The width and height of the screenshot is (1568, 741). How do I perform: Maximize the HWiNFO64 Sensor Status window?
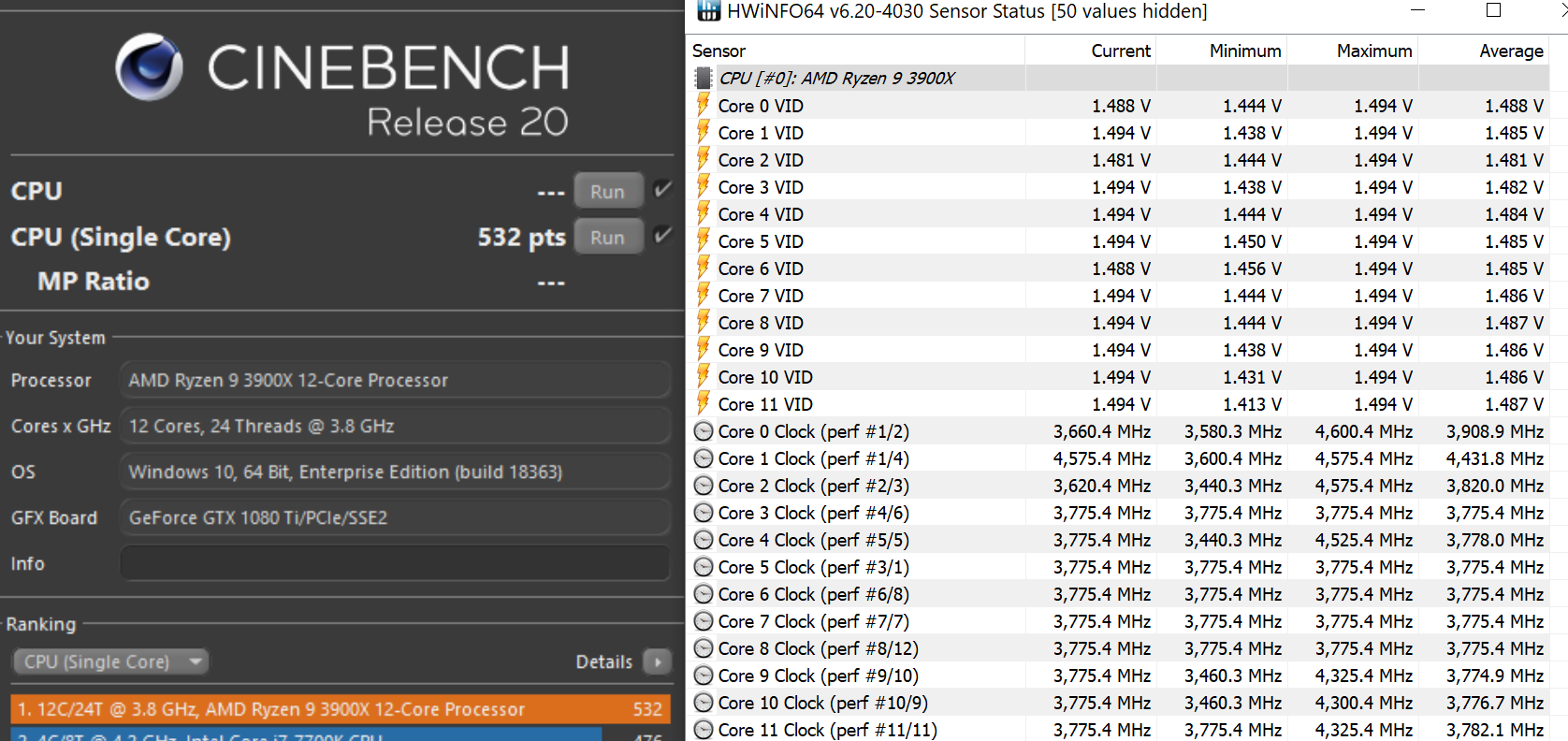click(1494, 10)
